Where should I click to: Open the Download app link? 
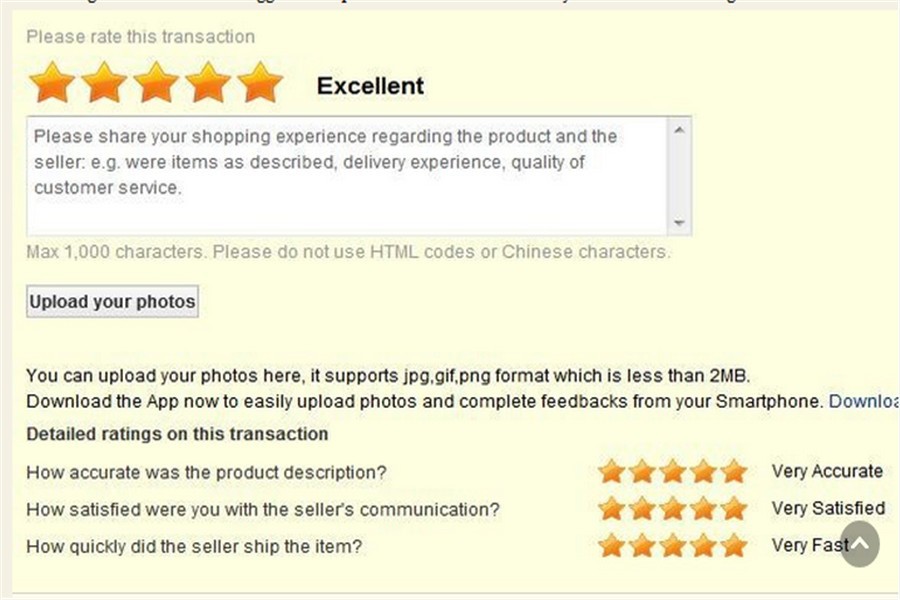tap(864, 401)
